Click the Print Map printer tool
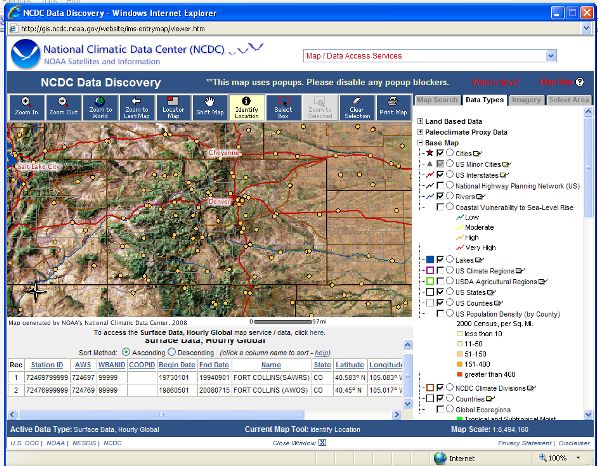This screenshot has height=466, width=598. click(x=394, y=108)
